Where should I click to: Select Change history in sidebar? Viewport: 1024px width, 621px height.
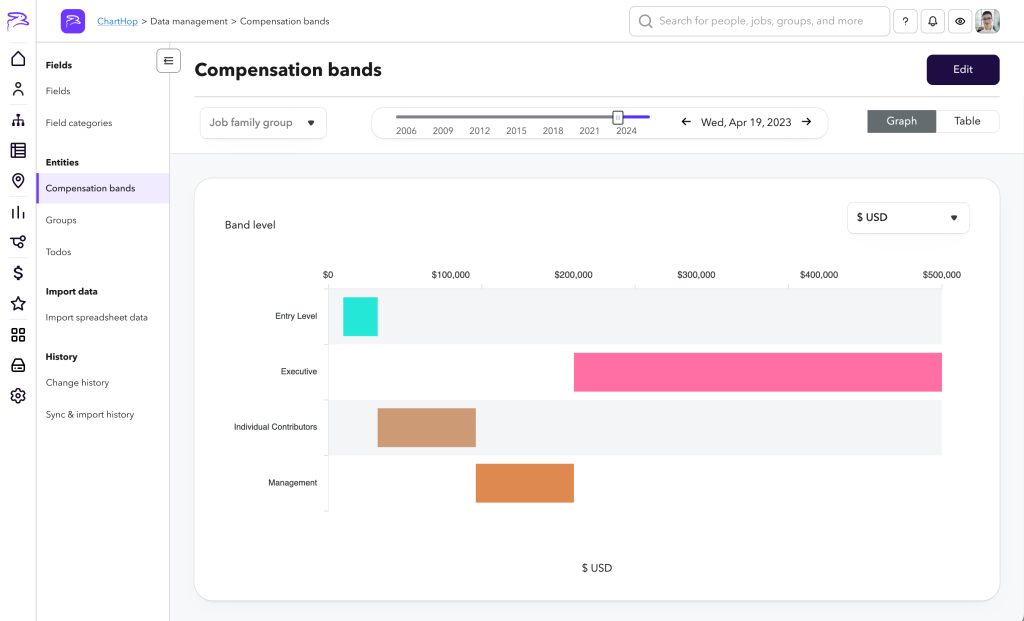click(x=77, y=383)
